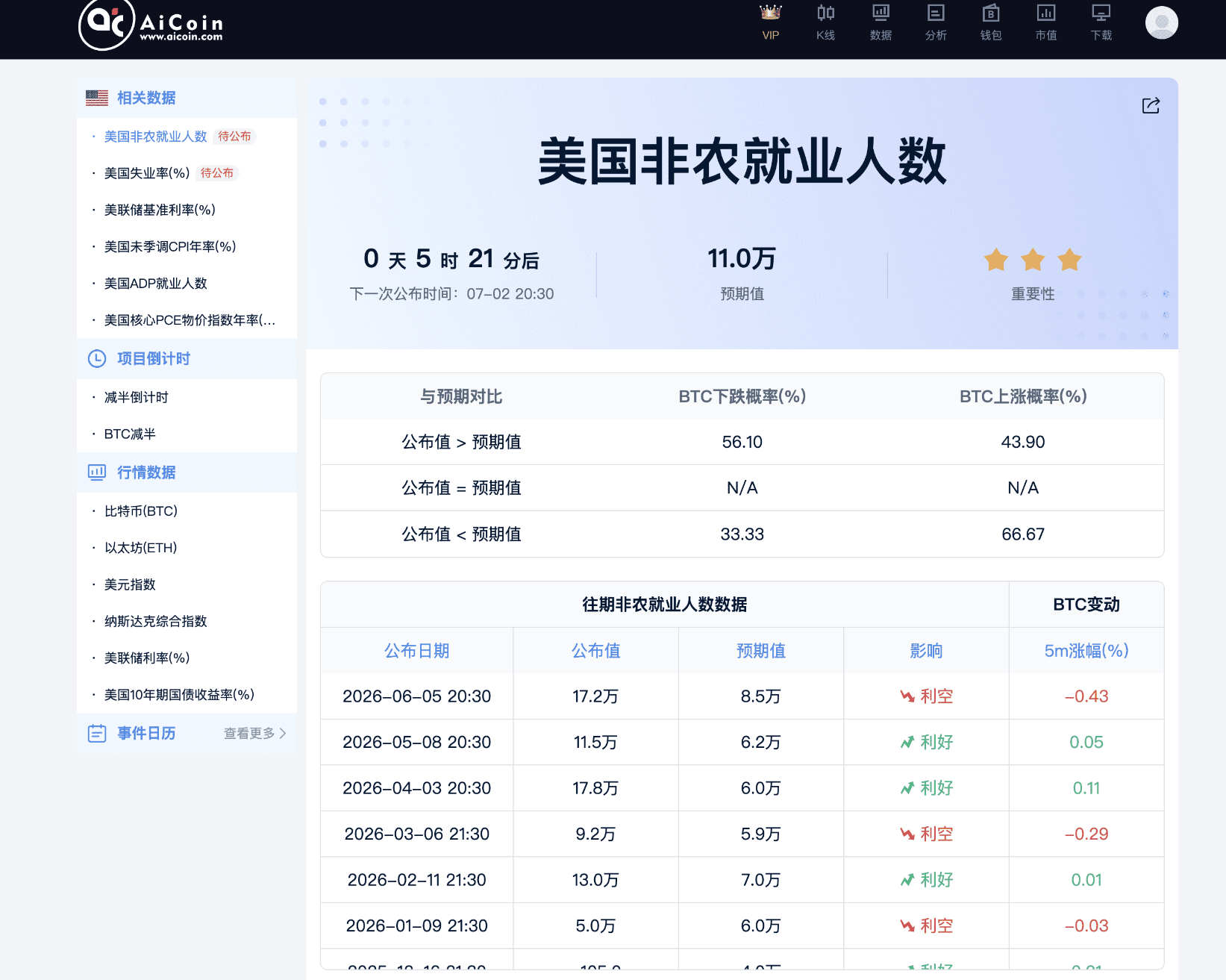Open 比特币(BTC) market data

tap(140, 511)
